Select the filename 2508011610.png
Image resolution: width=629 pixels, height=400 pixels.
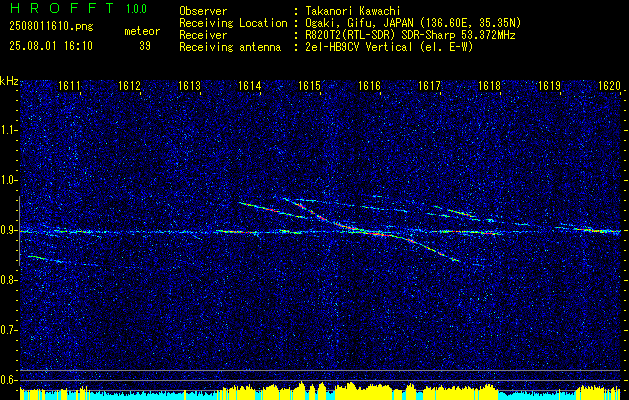[51, 27]
